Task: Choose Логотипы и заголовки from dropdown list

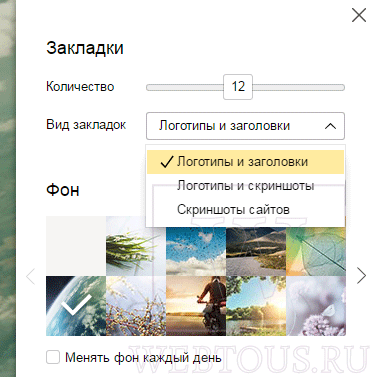Action: (x=245, y=162)
